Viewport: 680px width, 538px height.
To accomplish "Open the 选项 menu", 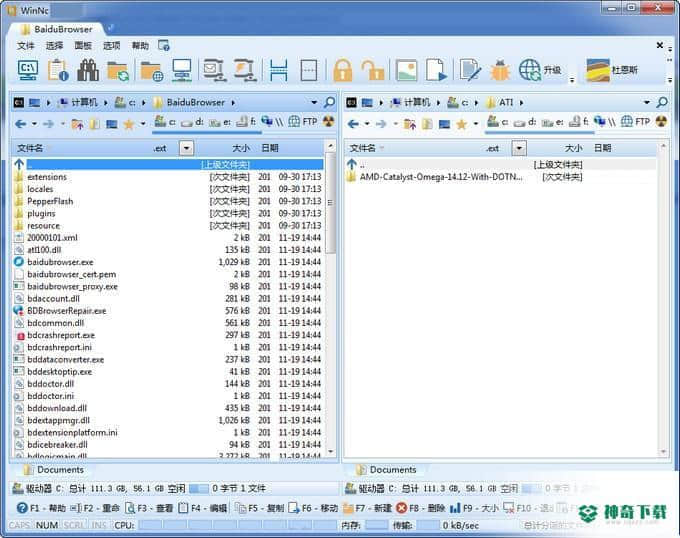I will (111, 46).
